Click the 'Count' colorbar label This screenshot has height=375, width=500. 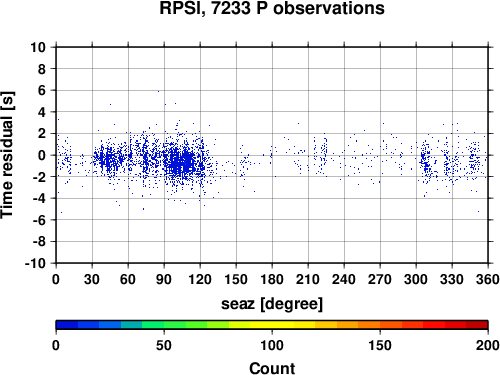[x=272, y=368]
